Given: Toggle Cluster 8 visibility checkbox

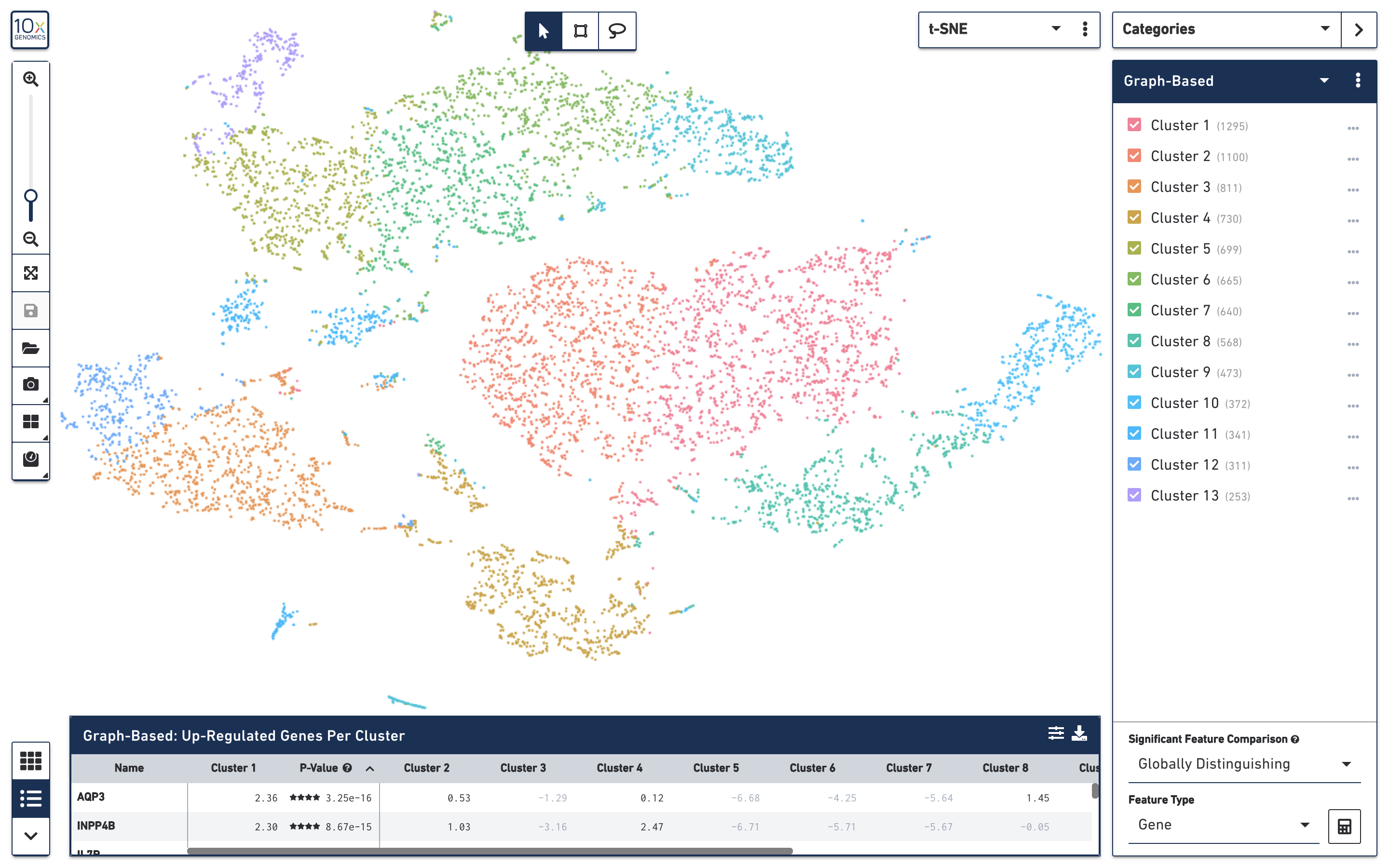Looking at the screenshot, I should coord(1134,341).
